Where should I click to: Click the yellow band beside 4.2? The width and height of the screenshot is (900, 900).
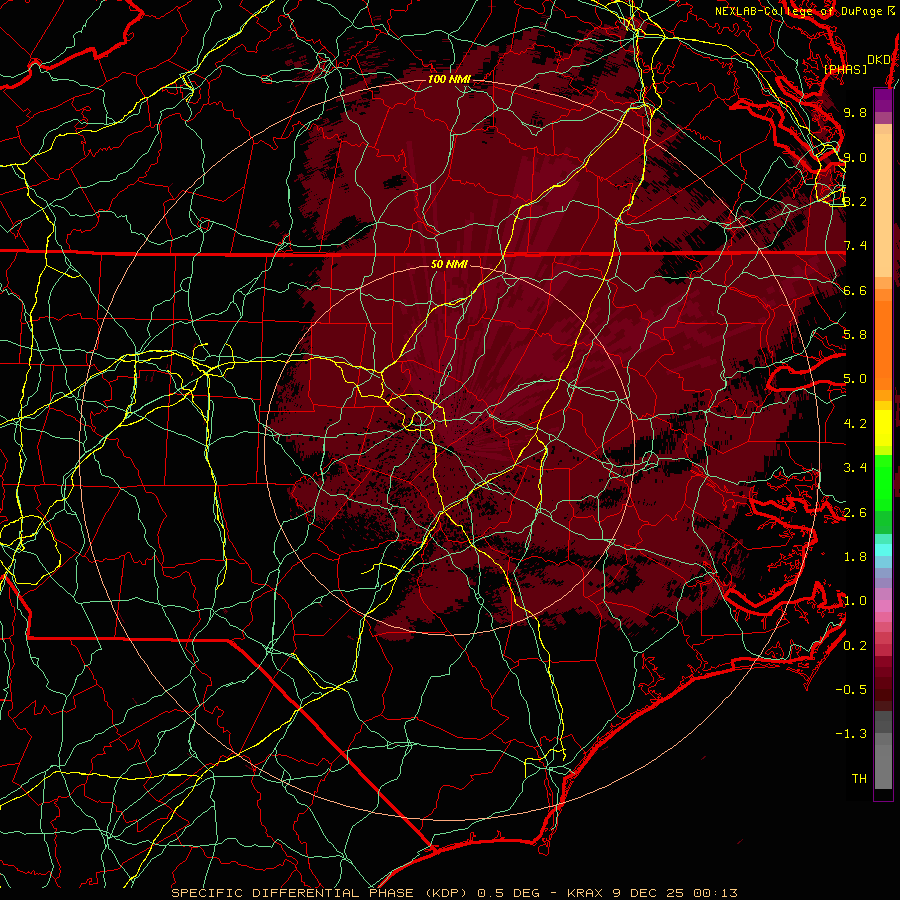[x=883, y=428]
